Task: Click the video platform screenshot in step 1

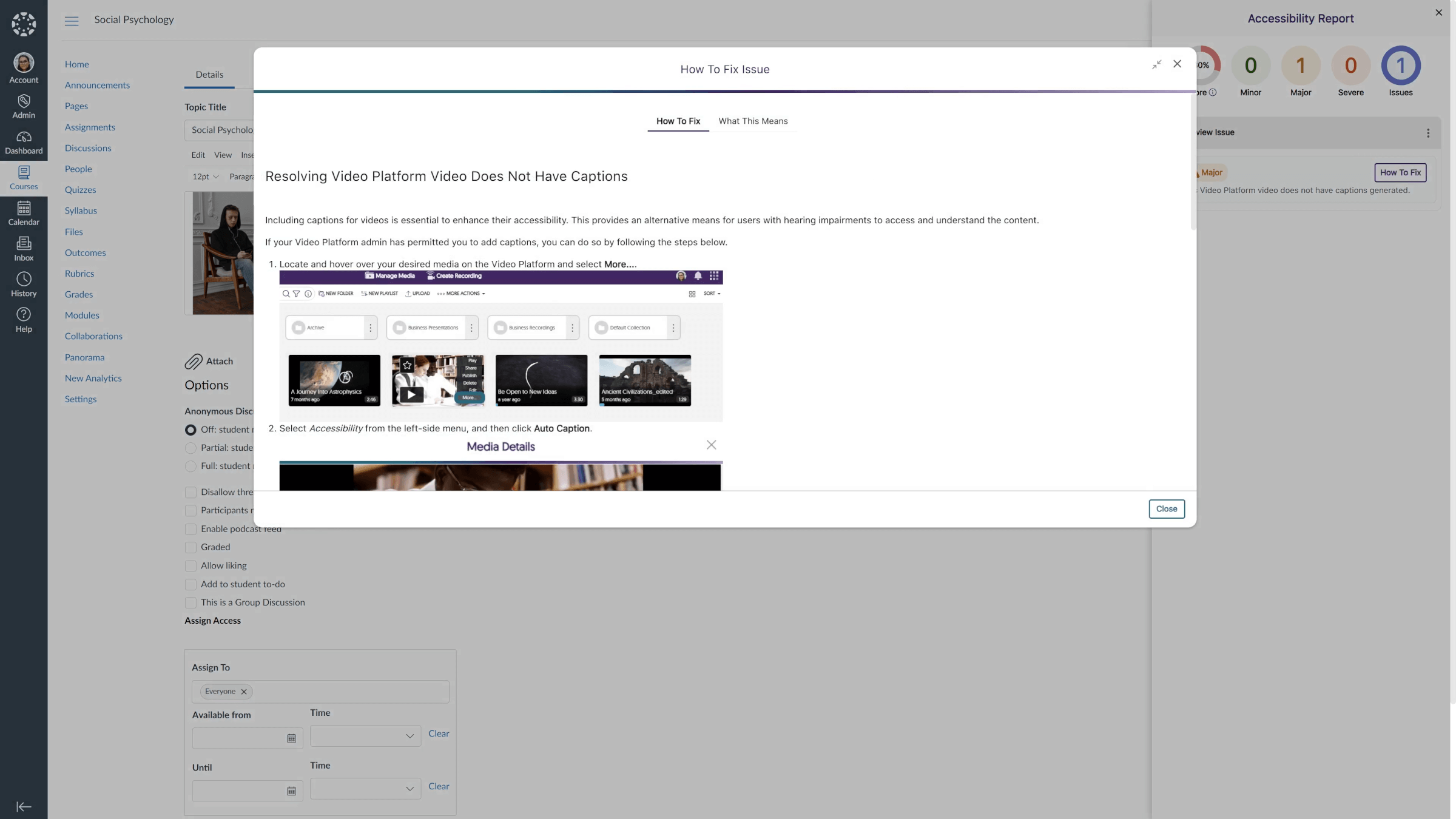Action: (500, 346)
